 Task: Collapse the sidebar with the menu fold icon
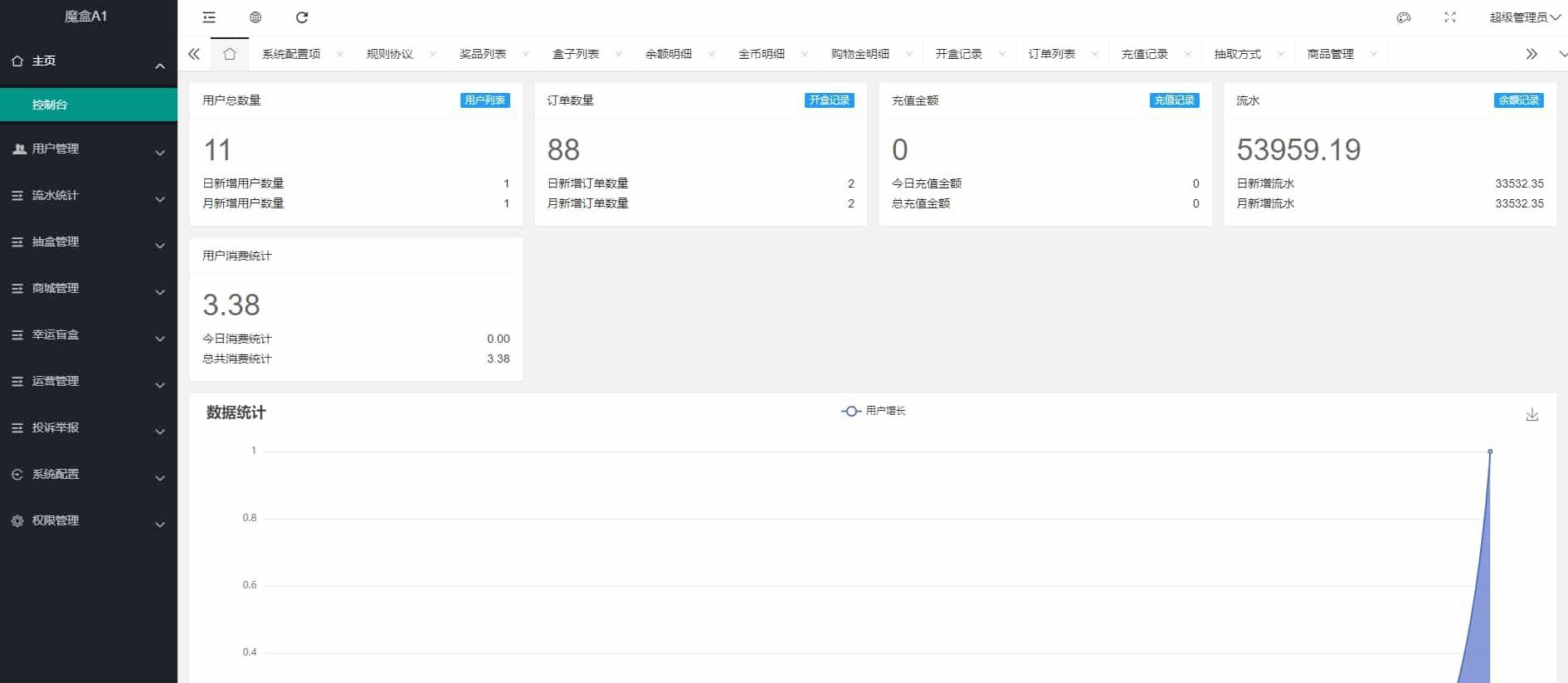pos(209,17)
